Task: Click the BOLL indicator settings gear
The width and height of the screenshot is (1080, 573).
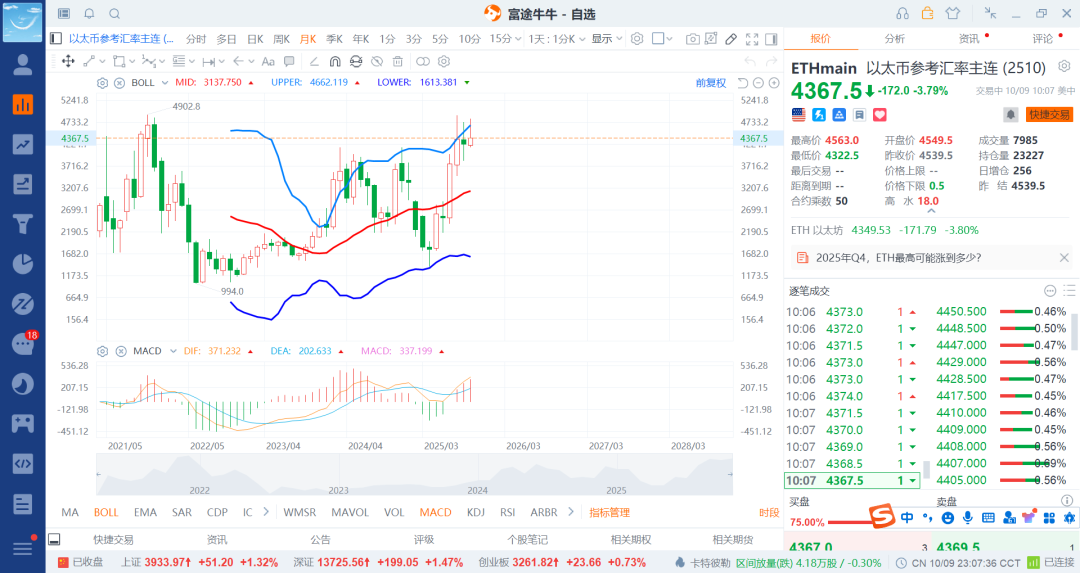Action: tap(101, 82)
